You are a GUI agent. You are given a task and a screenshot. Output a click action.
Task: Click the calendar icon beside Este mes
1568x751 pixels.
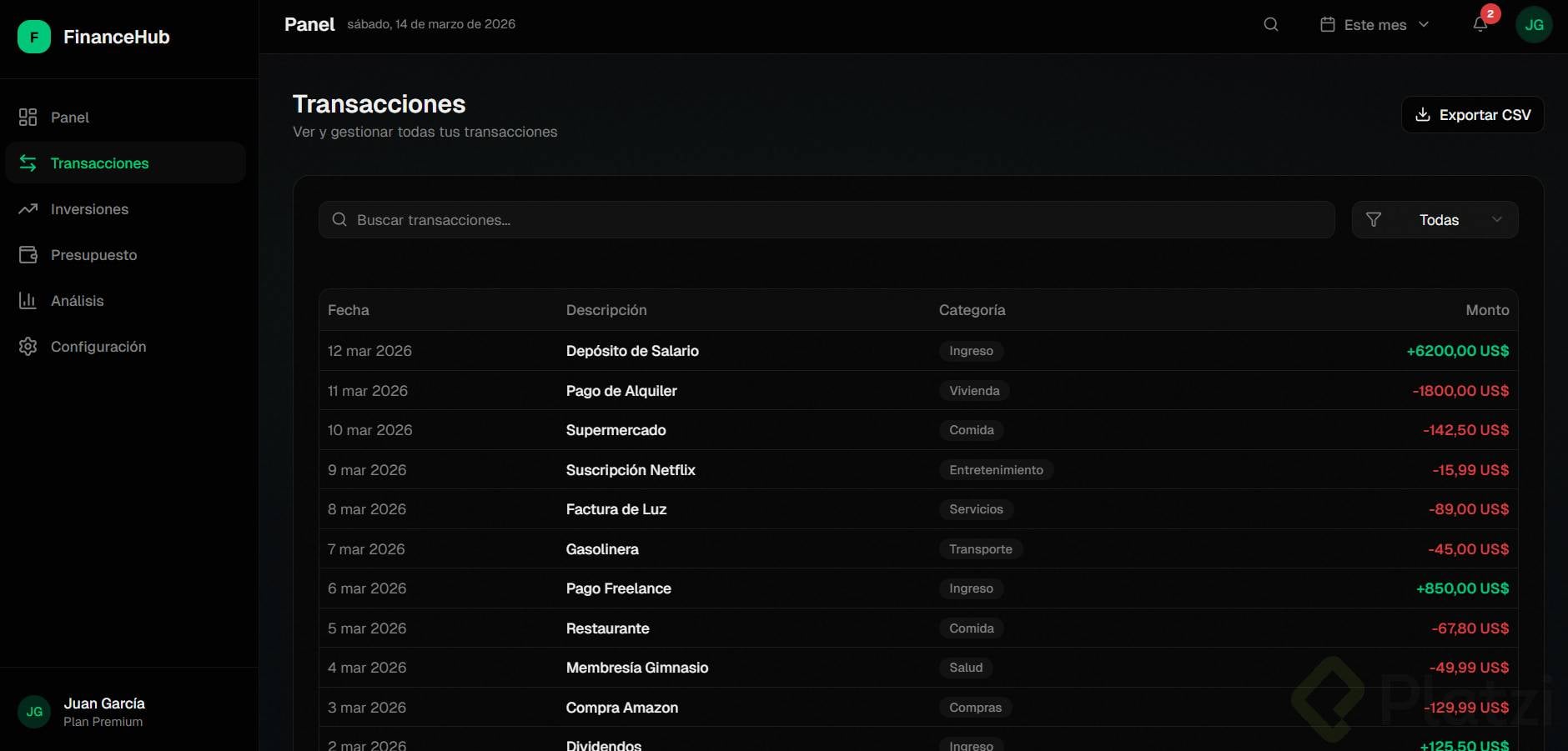(1328, 24)
